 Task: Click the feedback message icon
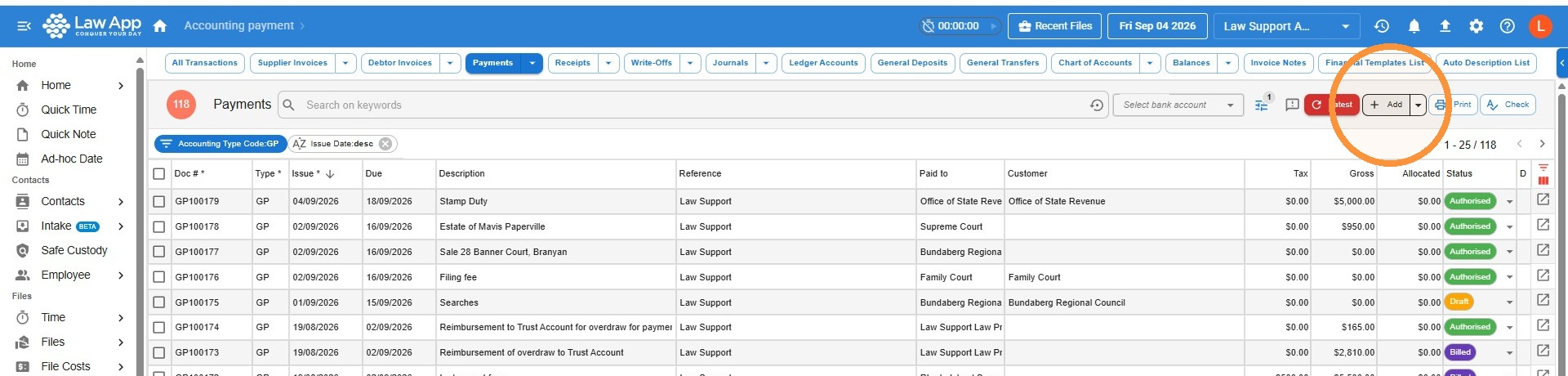(x=1292, y=105)
